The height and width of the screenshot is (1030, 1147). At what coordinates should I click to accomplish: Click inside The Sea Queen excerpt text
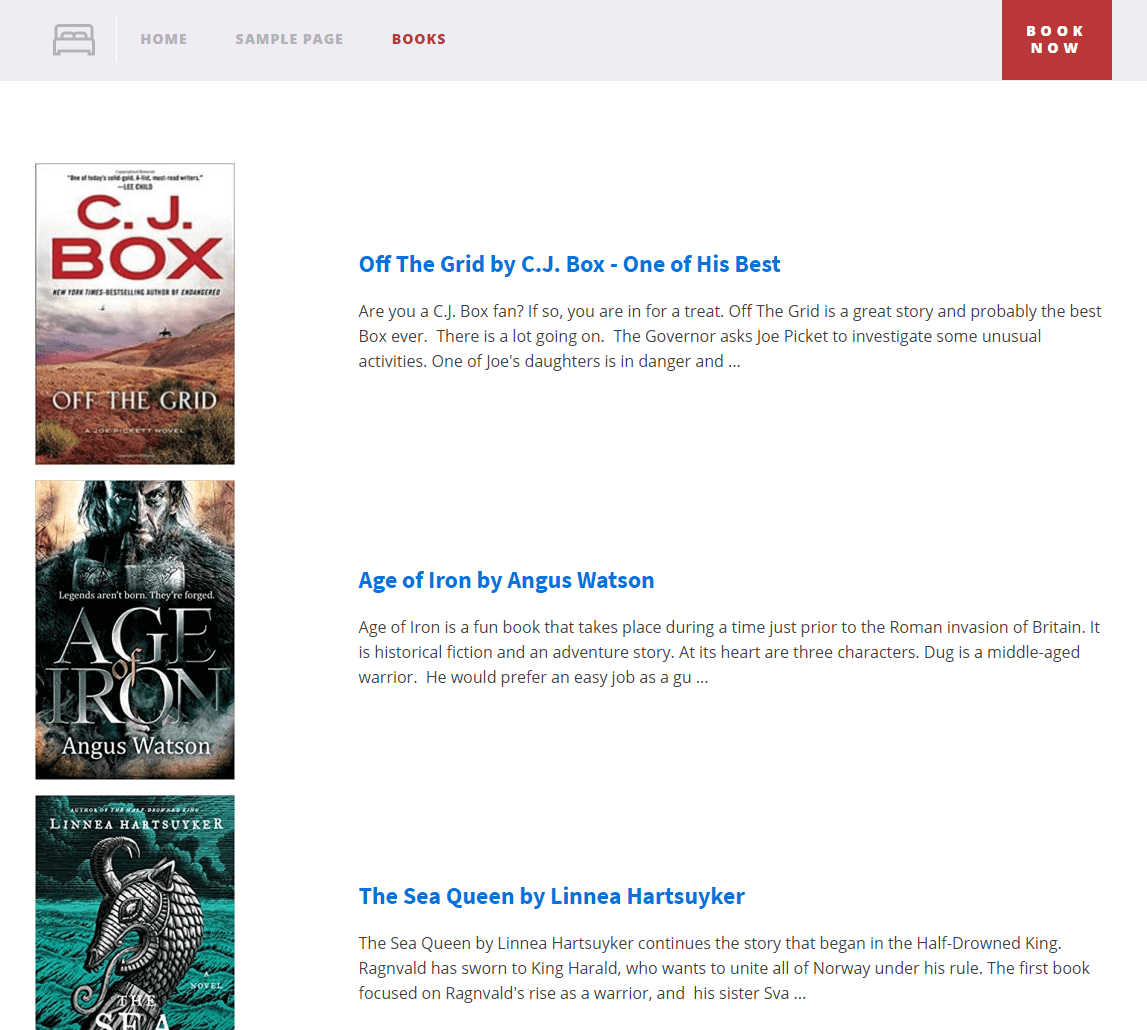700,967
